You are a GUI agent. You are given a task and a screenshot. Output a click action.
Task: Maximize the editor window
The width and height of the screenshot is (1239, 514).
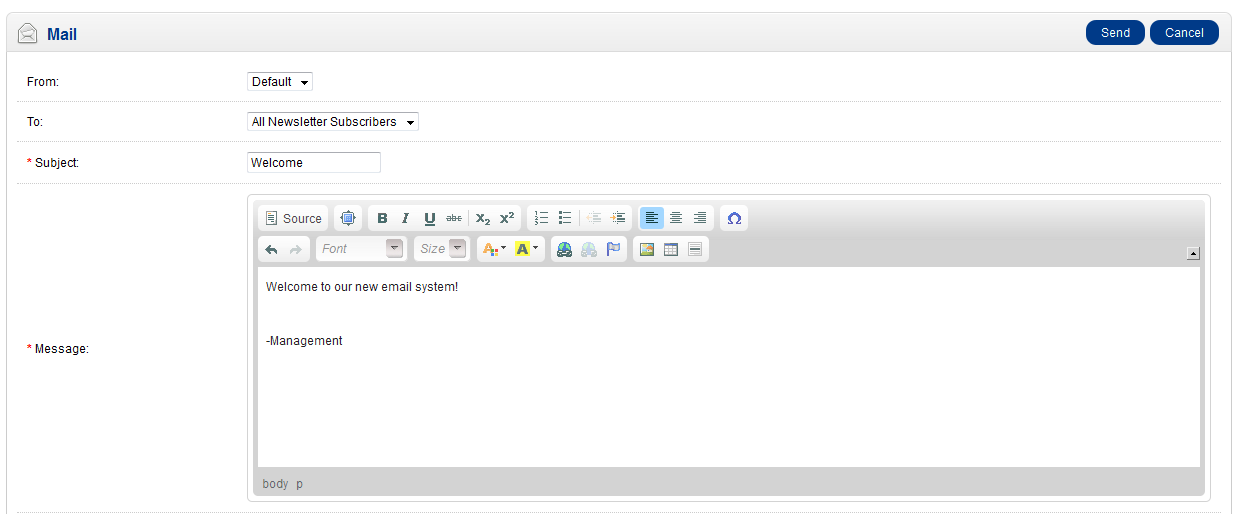[x=347, y=218]
